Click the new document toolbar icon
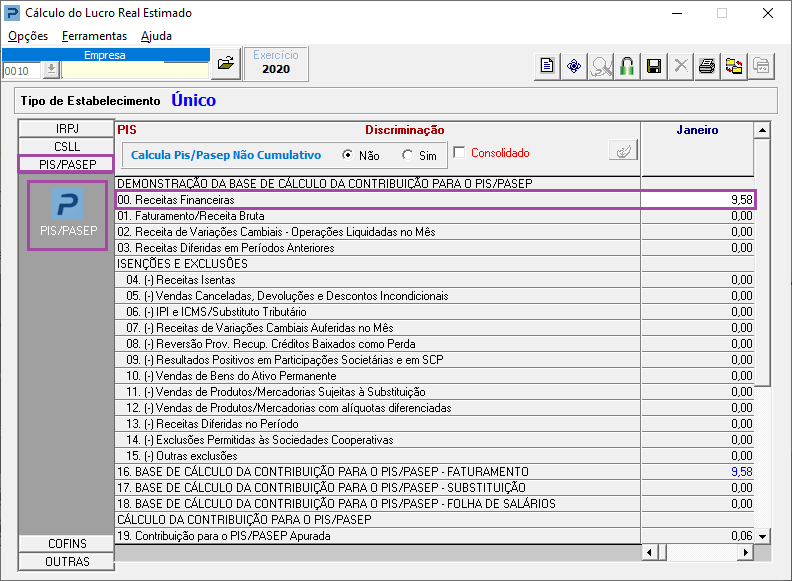The height and width of the screenshot is (581, 792). click(x=547, y=66)
